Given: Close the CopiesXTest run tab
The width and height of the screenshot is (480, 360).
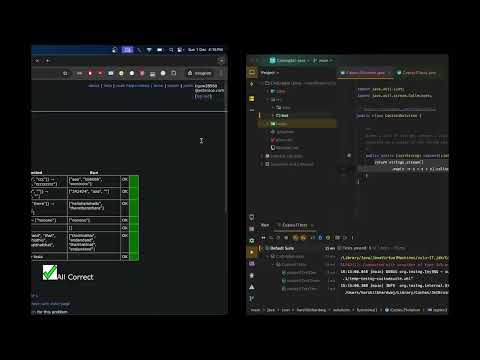Looking at the screenshot, I should coord(312,225).
